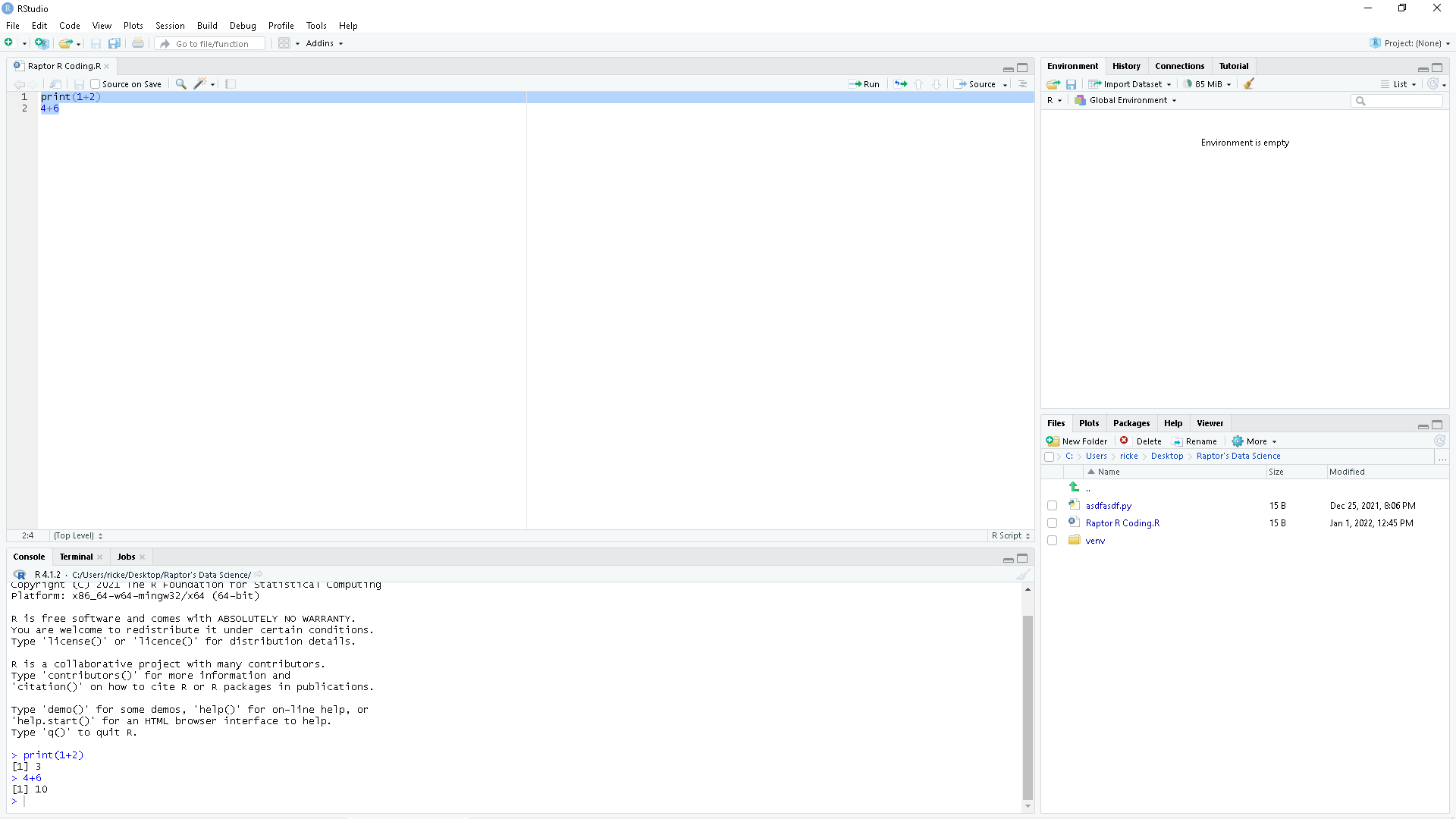Open the More dropdown in the Files pane
Image resolution: width=1456 pixels, height=819 pixels.
pyautogui.click(x=1254, y=441)
